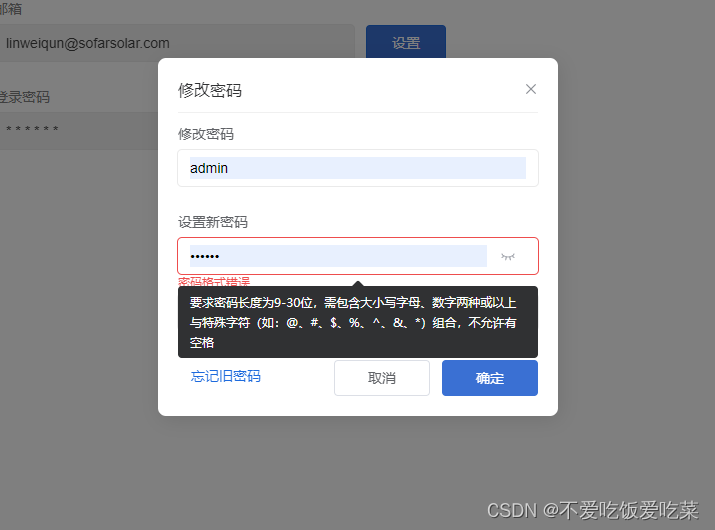Click the masked login password field
The width and height of the screenshot is (715, 530).
(x=79, y=130)
